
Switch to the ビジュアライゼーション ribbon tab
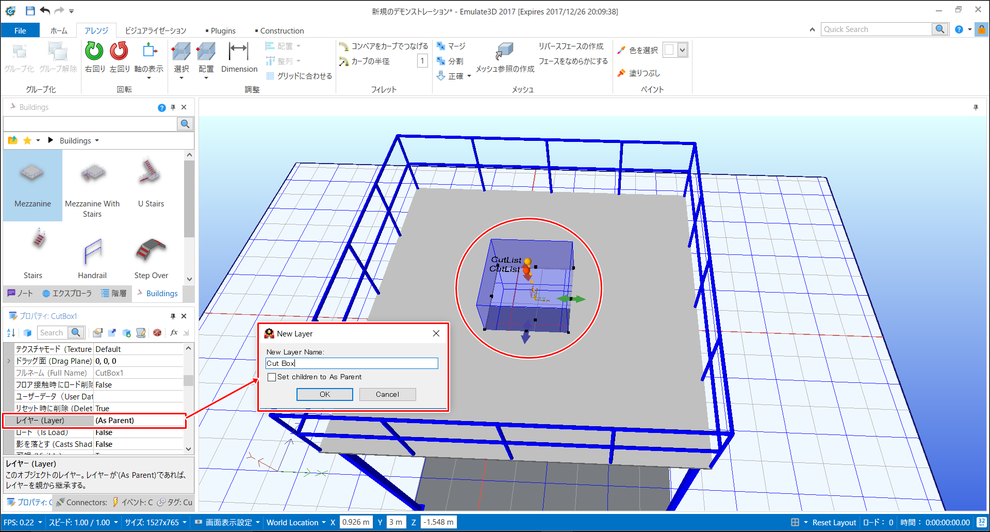point(155,30)
